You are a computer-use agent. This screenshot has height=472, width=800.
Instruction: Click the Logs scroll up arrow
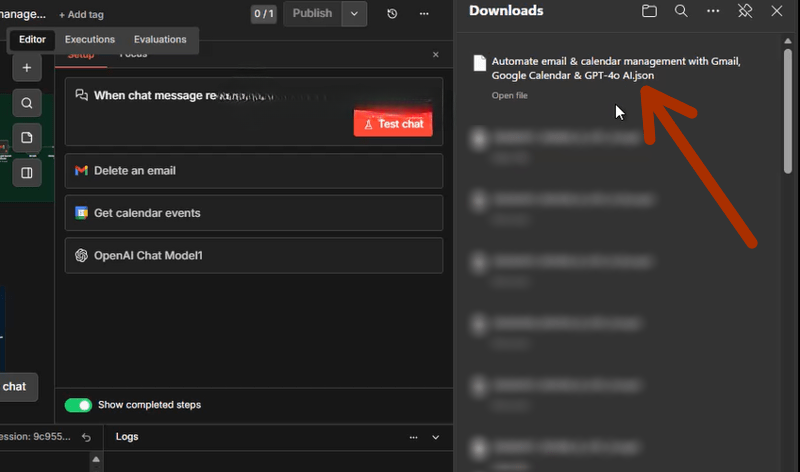coord(96,459)
